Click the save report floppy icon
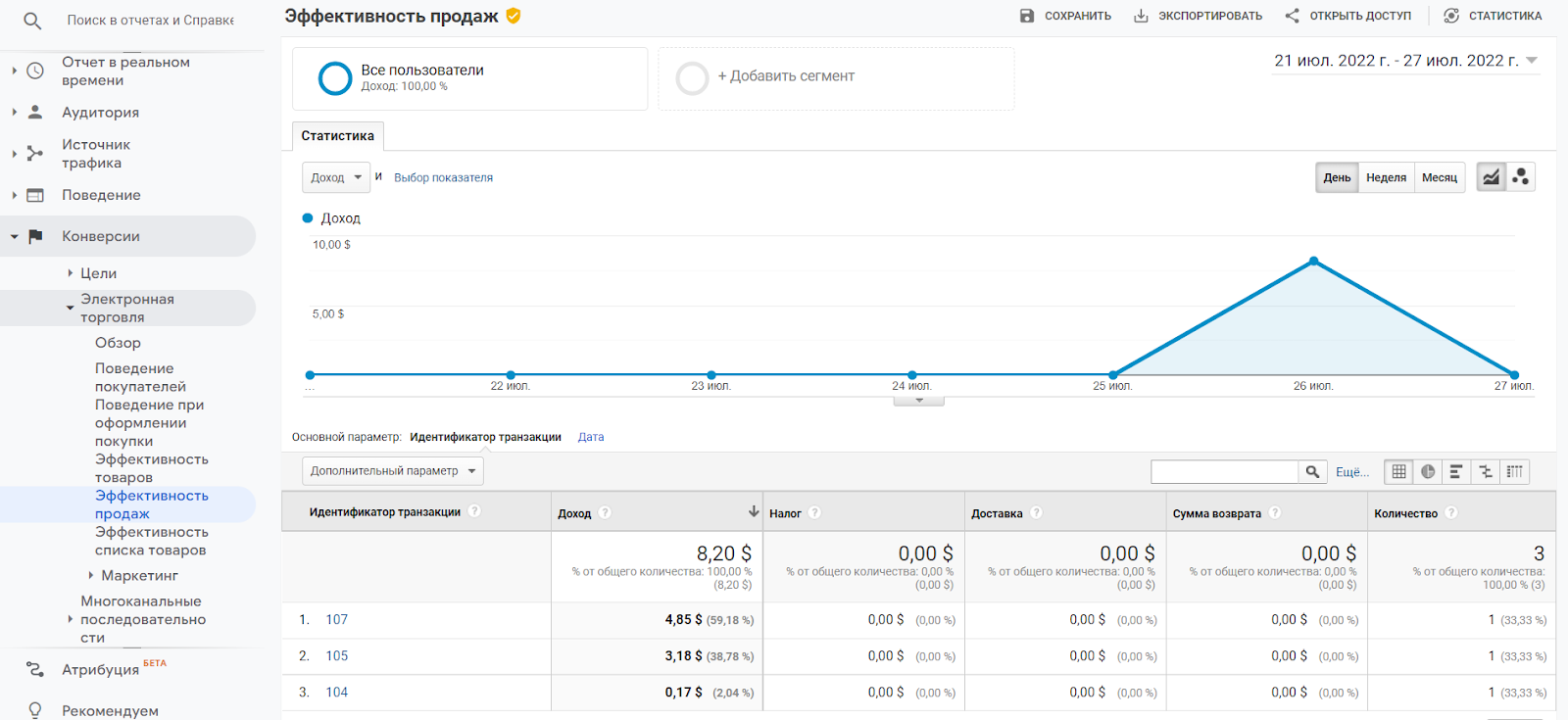Screen dimensions: 1568x720 click(x=1027, y=16)
